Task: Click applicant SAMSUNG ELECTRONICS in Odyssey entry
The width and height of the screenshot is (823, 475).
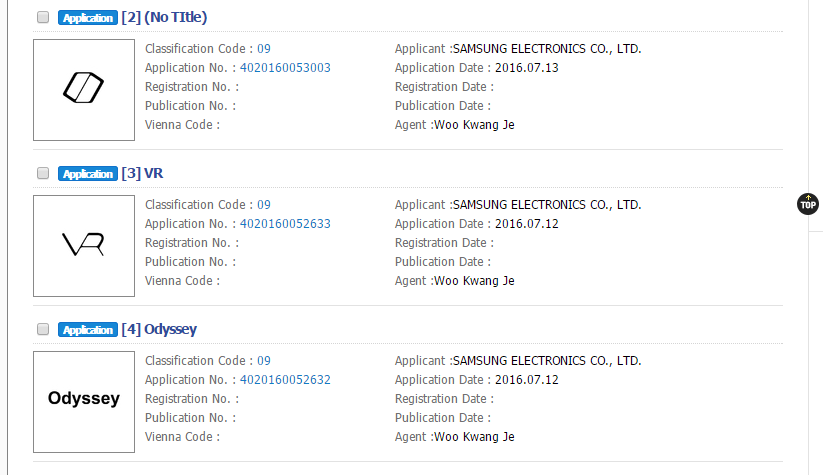Action: pos(547,361)
